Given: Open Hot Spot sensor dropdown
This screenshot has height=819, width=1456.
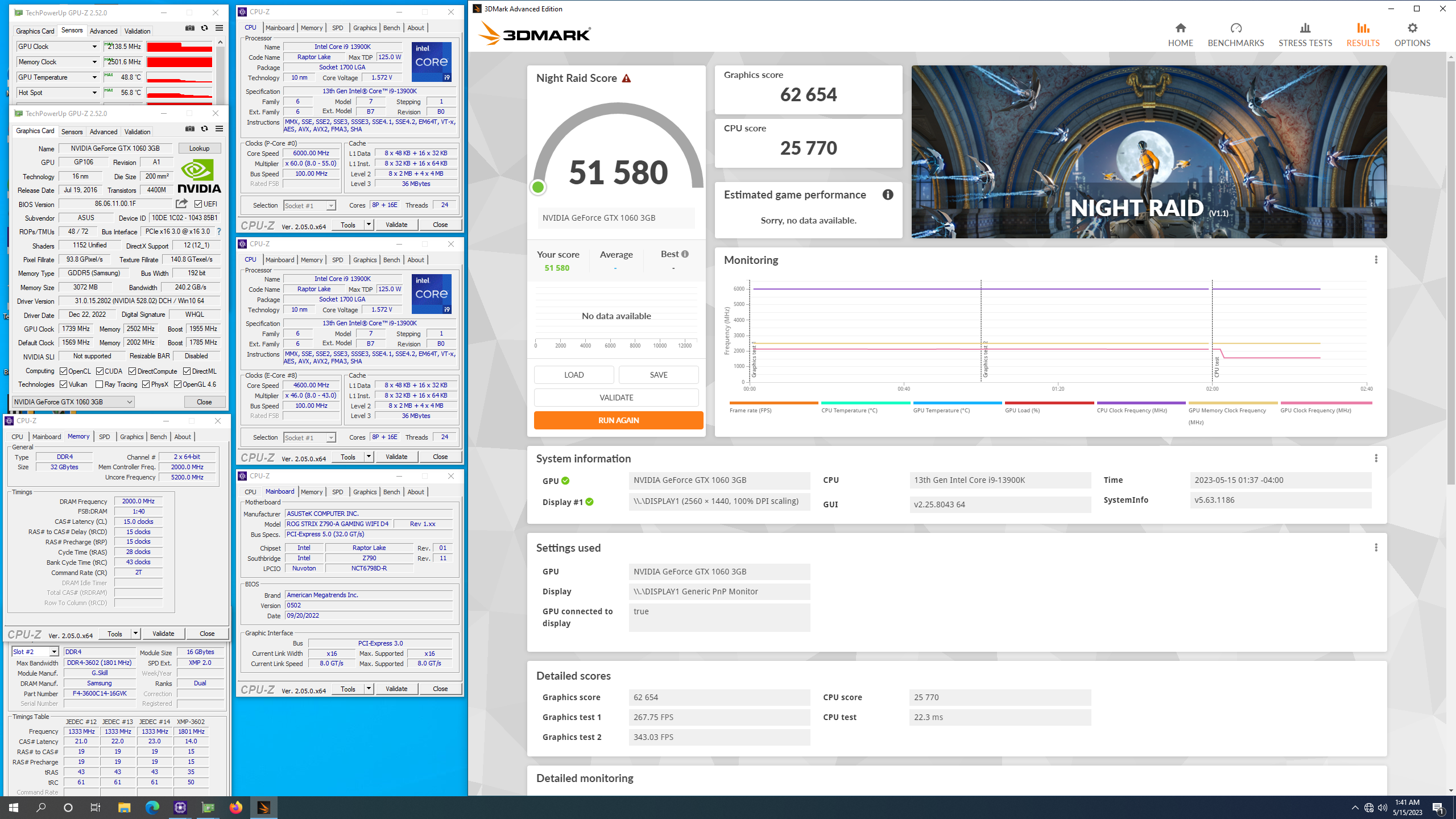Looking at the screenshot, I should [x=95, y=93].
